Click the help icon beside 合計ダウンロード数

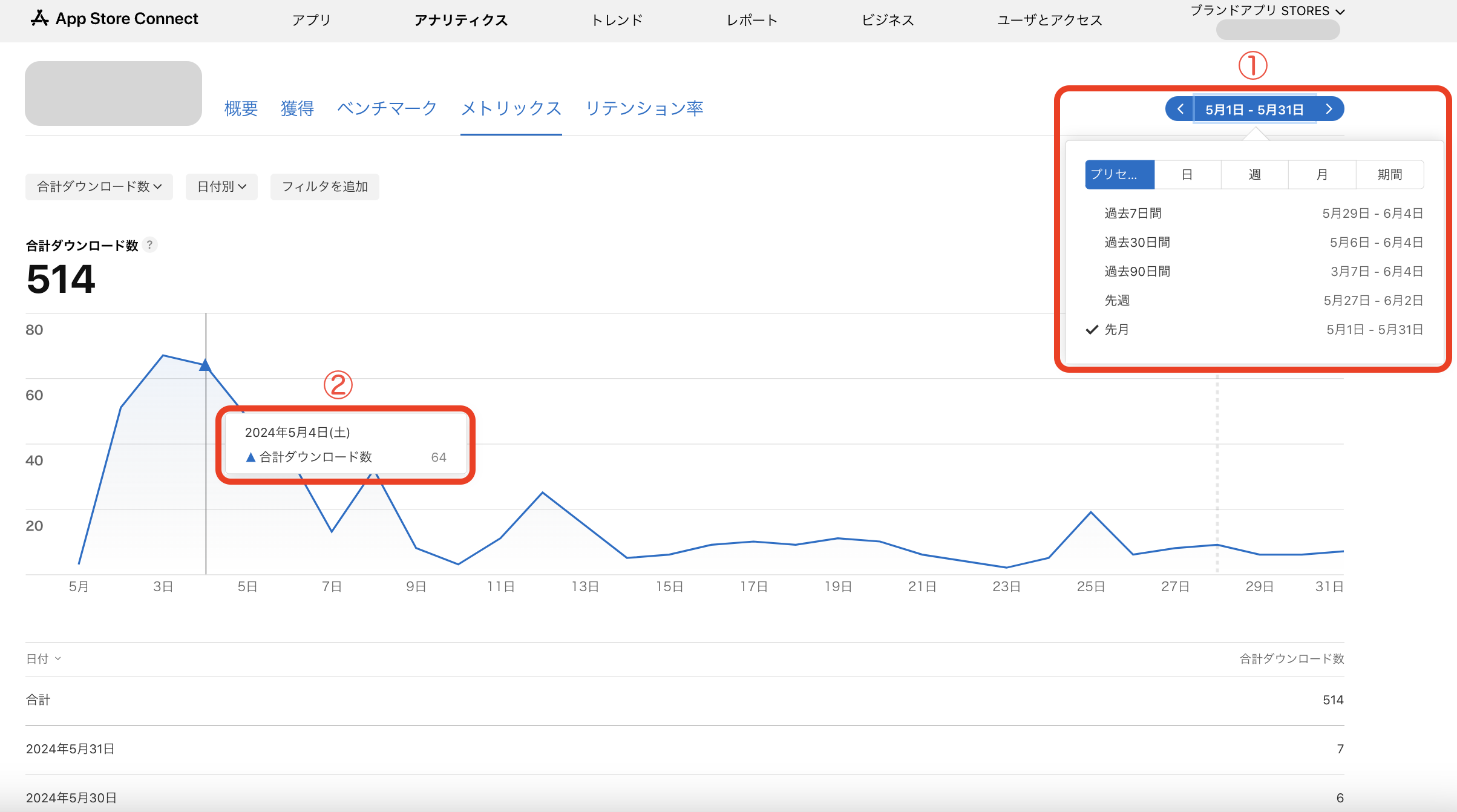(149, 244)
